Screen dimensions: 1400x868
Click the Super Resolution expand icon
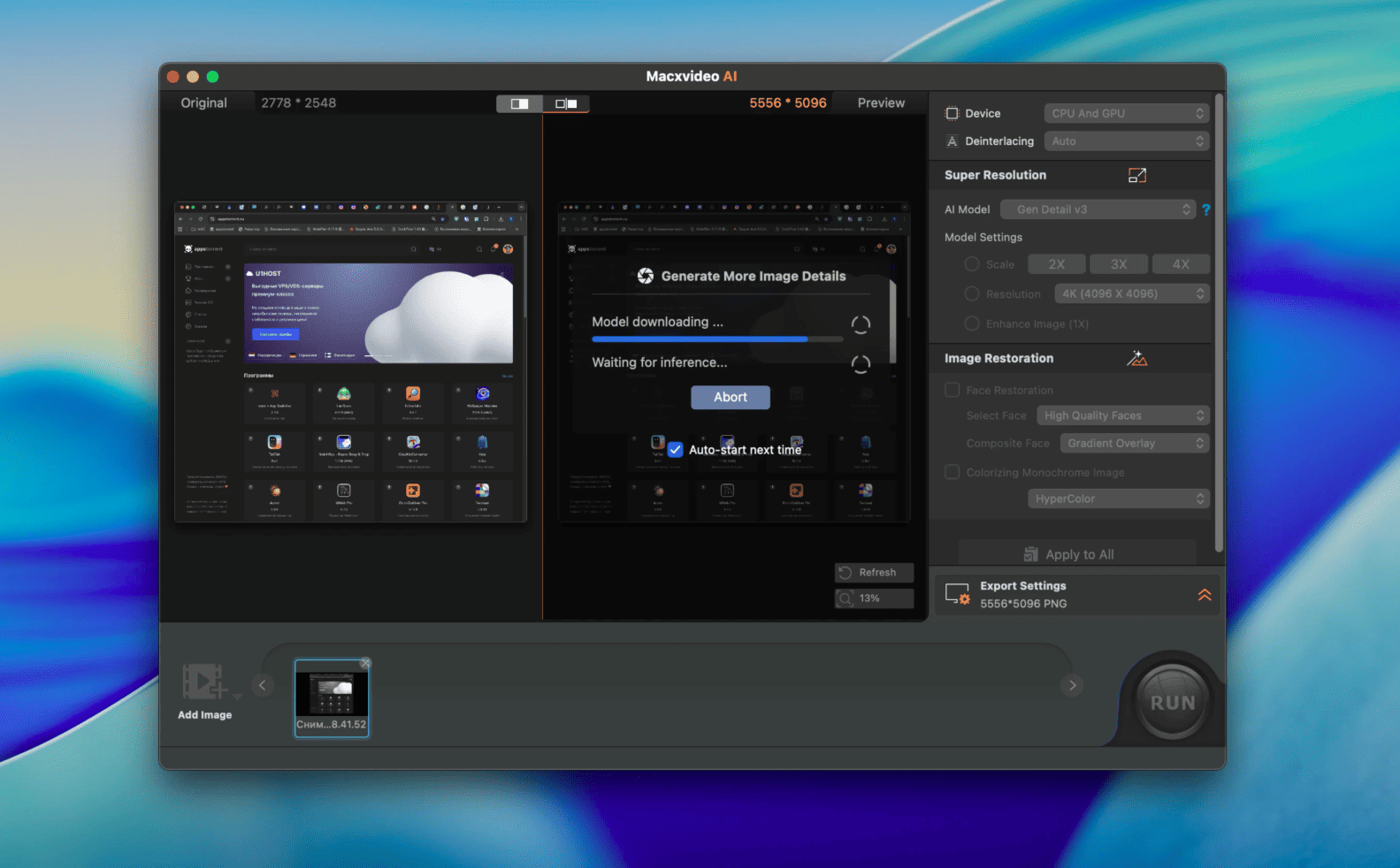(x=1137, y=175)
